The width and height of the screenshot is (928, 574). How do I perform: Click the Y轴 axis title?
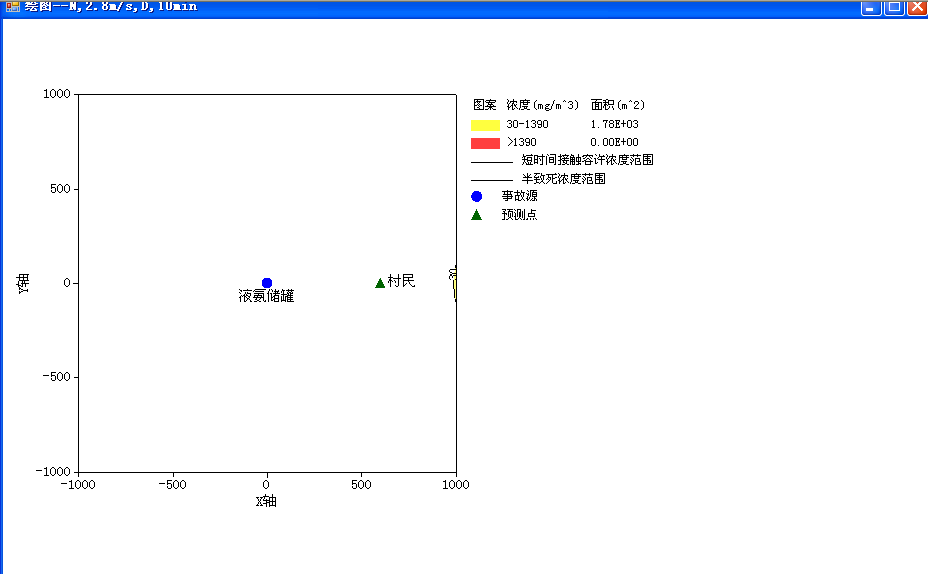[22, 283]
